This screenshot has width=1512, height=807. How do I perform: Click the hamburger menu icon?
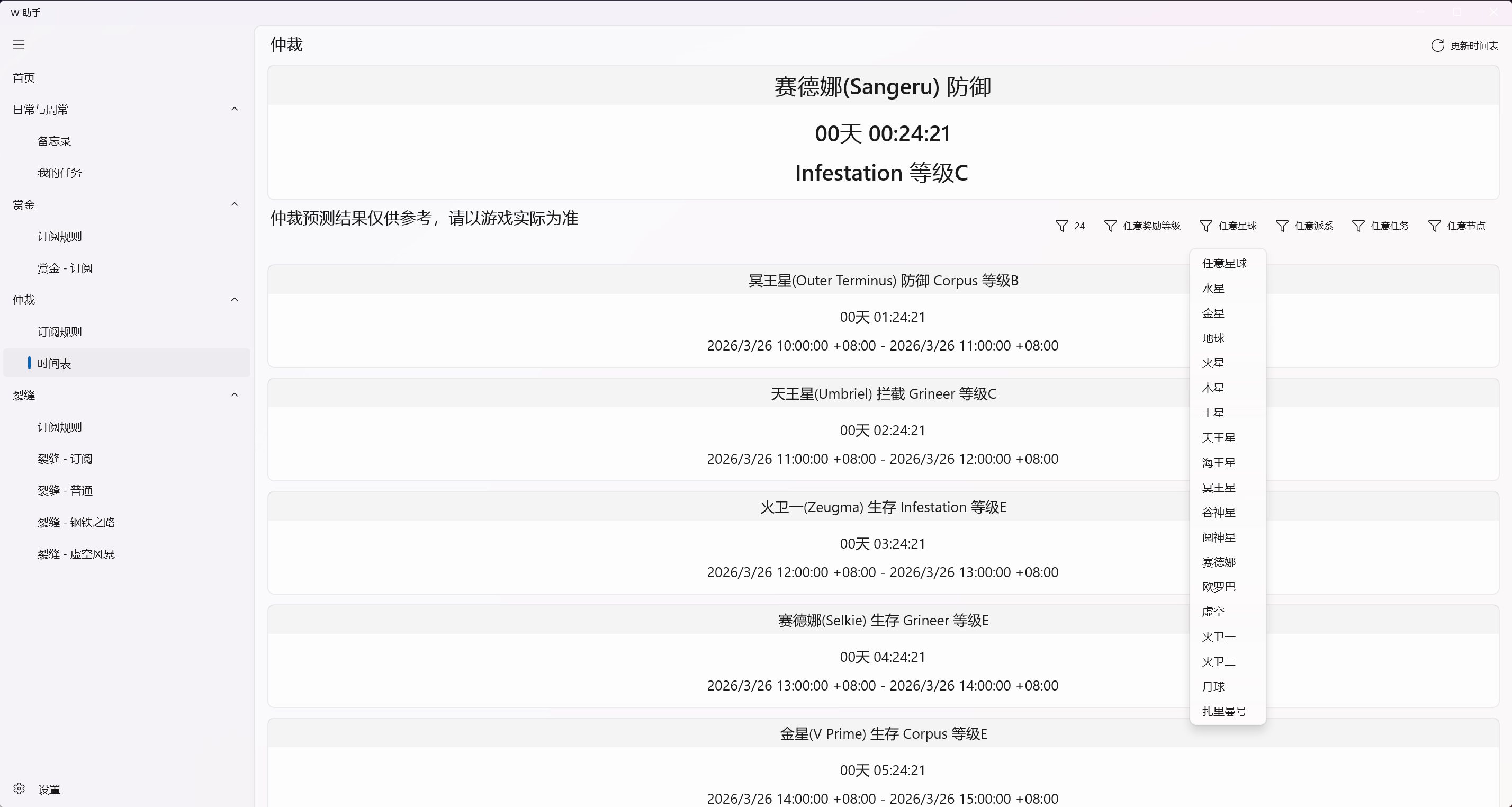click(x=19, y=44)
